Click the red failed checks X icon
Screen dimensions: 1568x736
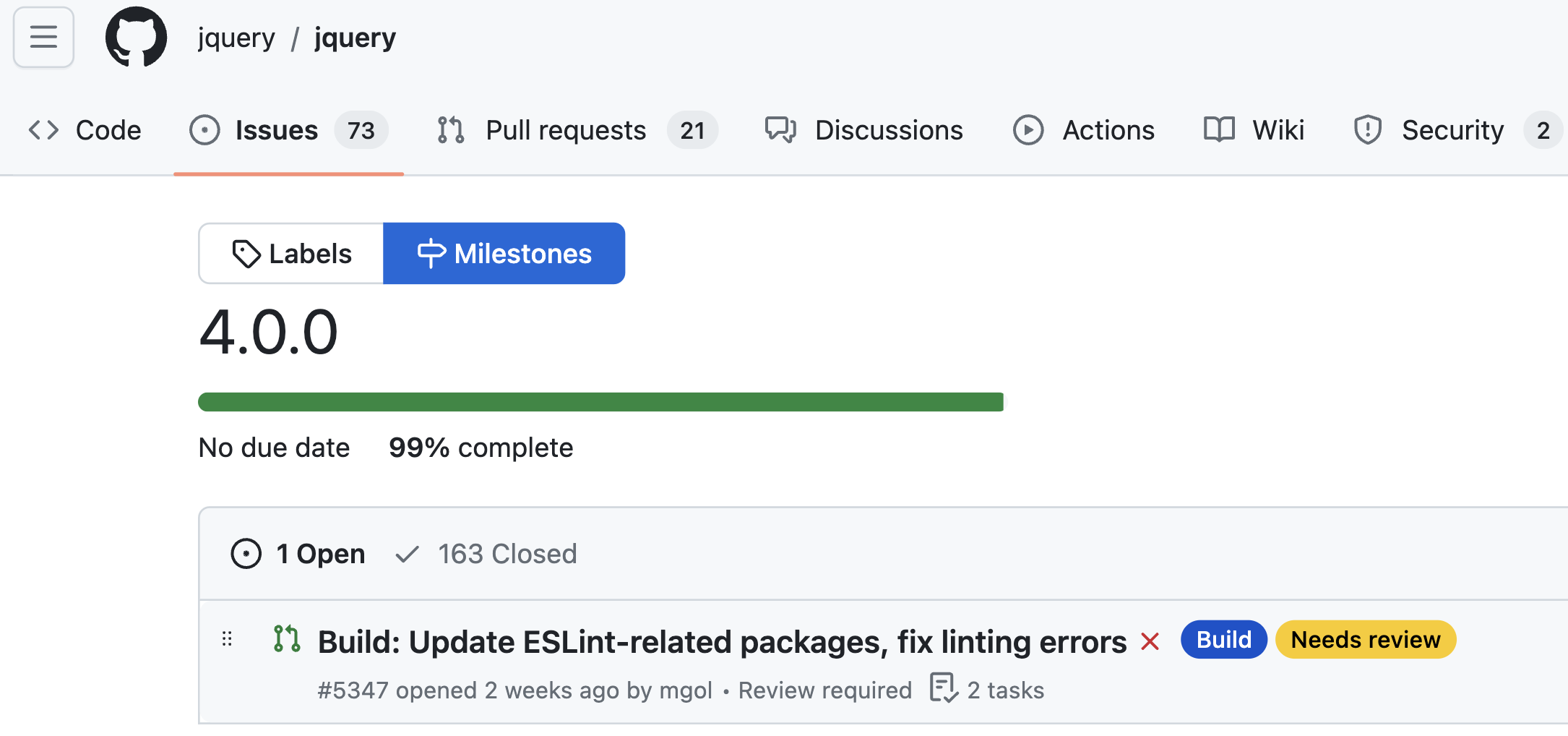(x=1150, y=641)
